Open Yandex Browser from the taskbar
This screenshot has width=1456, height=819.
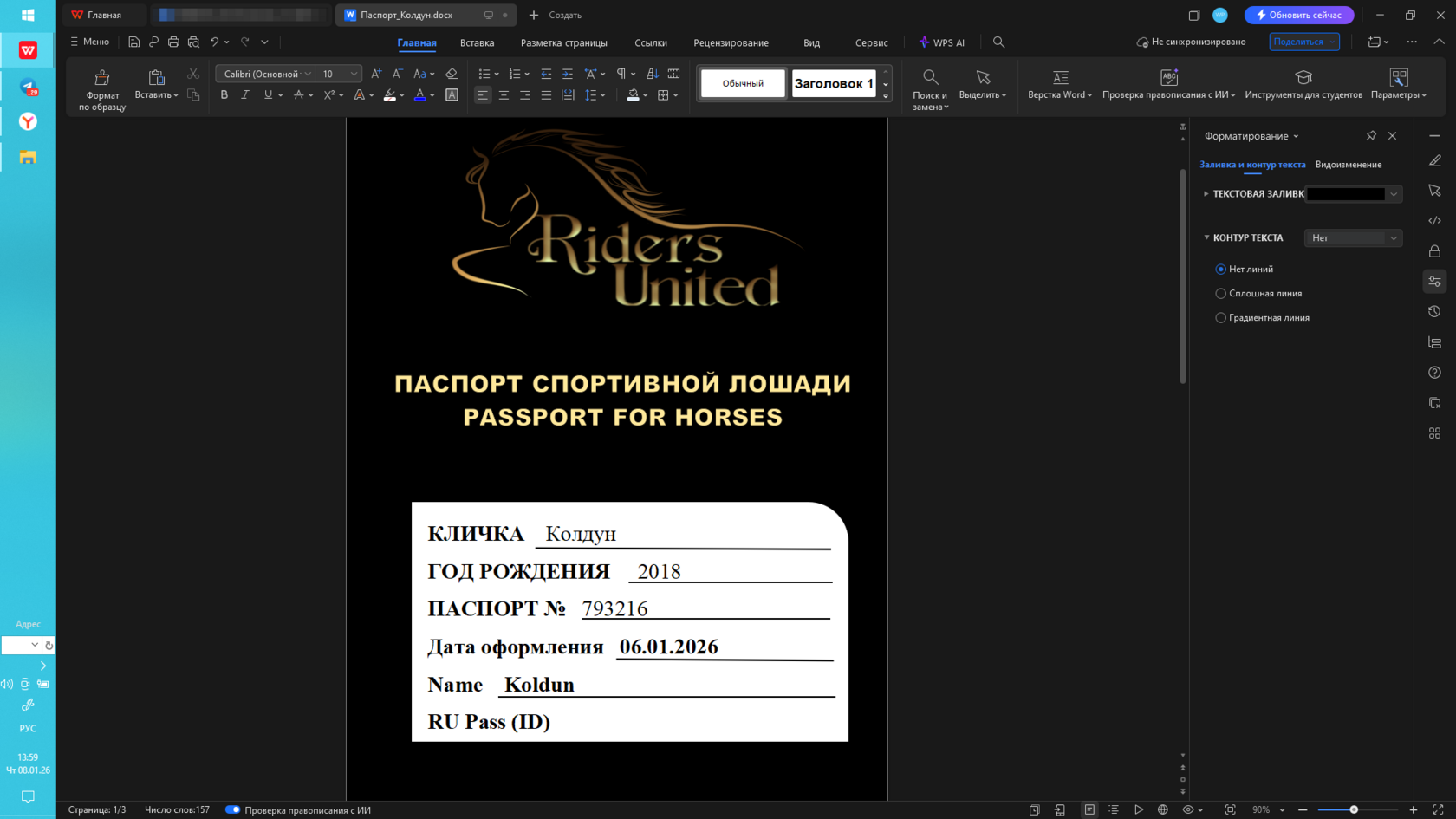coord(28,121)
